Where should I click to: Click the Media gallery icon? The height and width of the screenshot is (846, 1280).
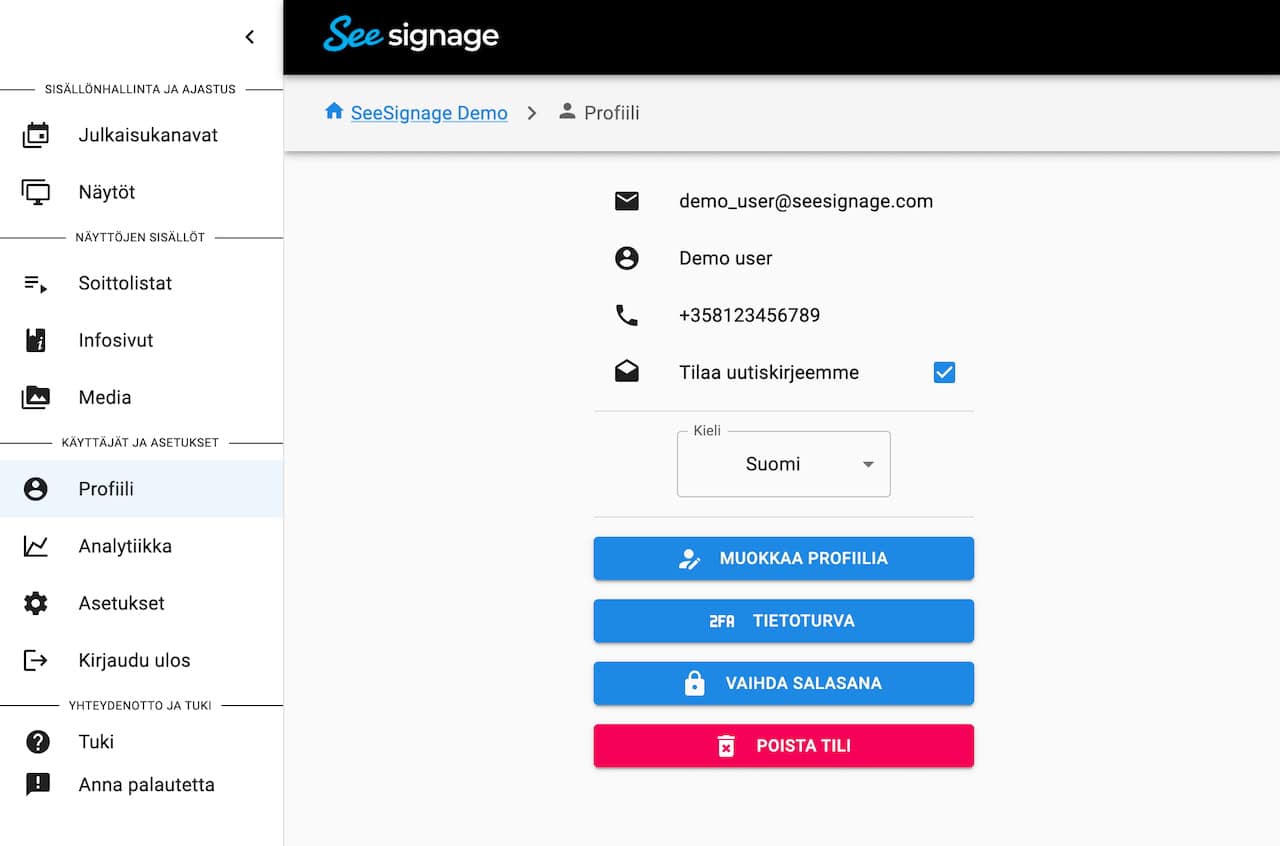tap(36, 397)
